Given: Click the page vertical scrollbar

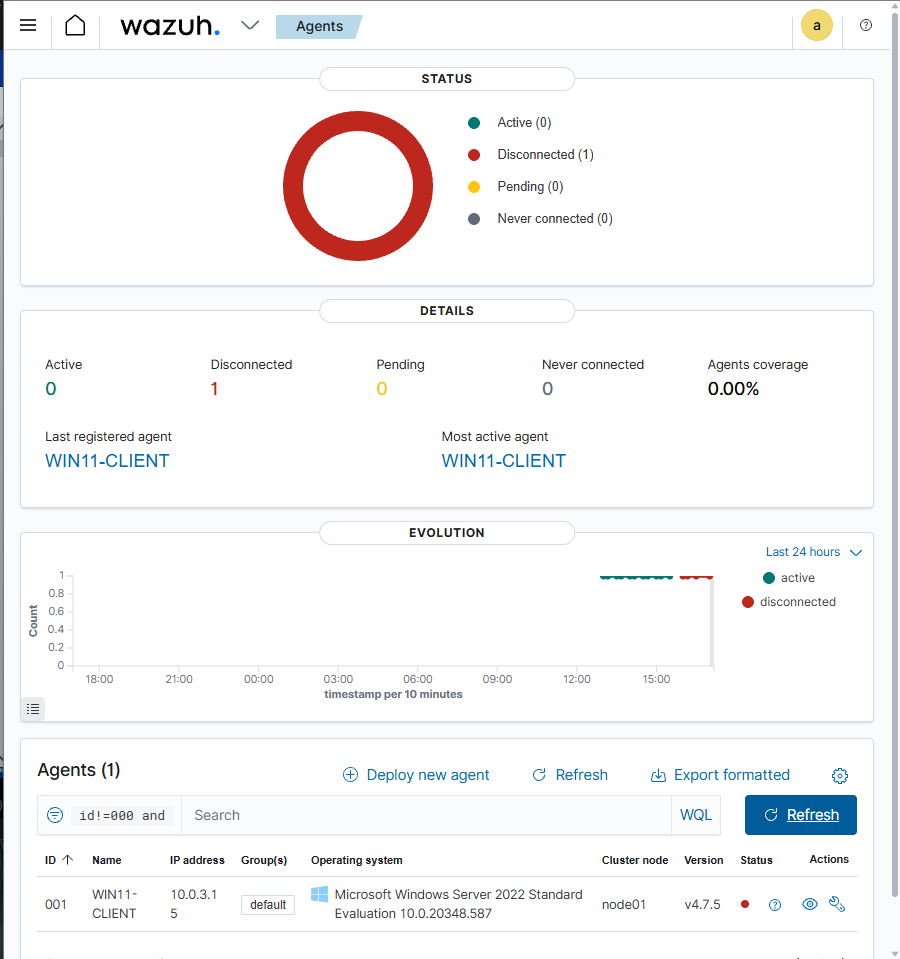Looking at the screenshot, I should (x=894, y=453).
